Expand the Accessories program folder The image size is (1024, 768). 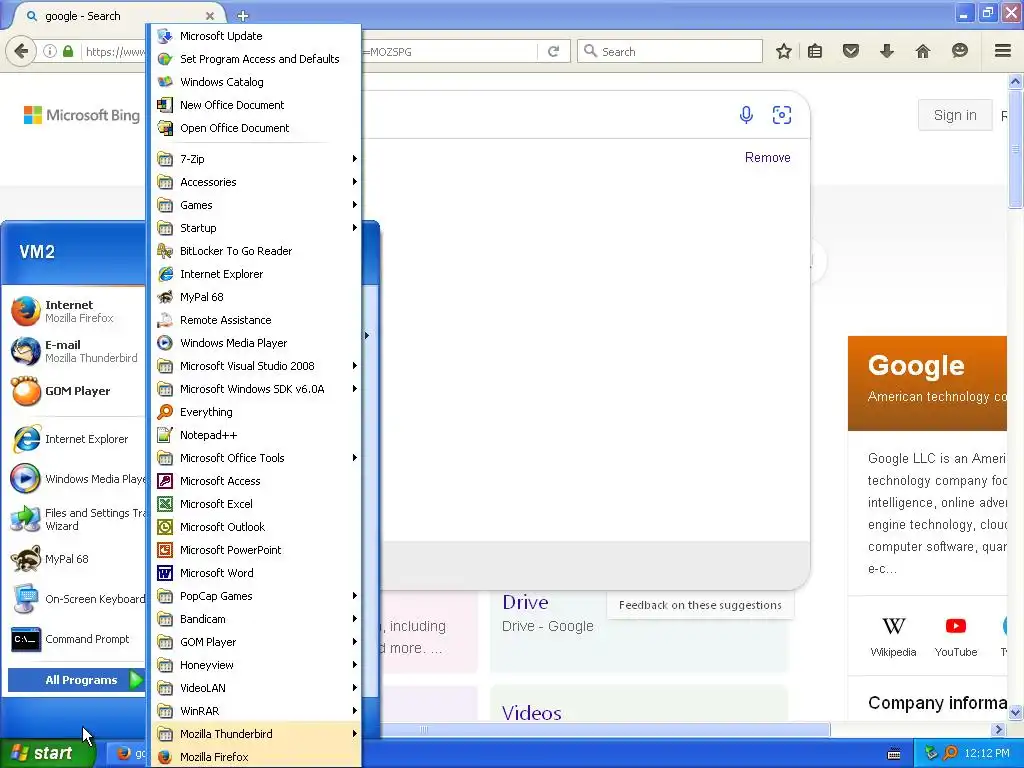[256, 182]
